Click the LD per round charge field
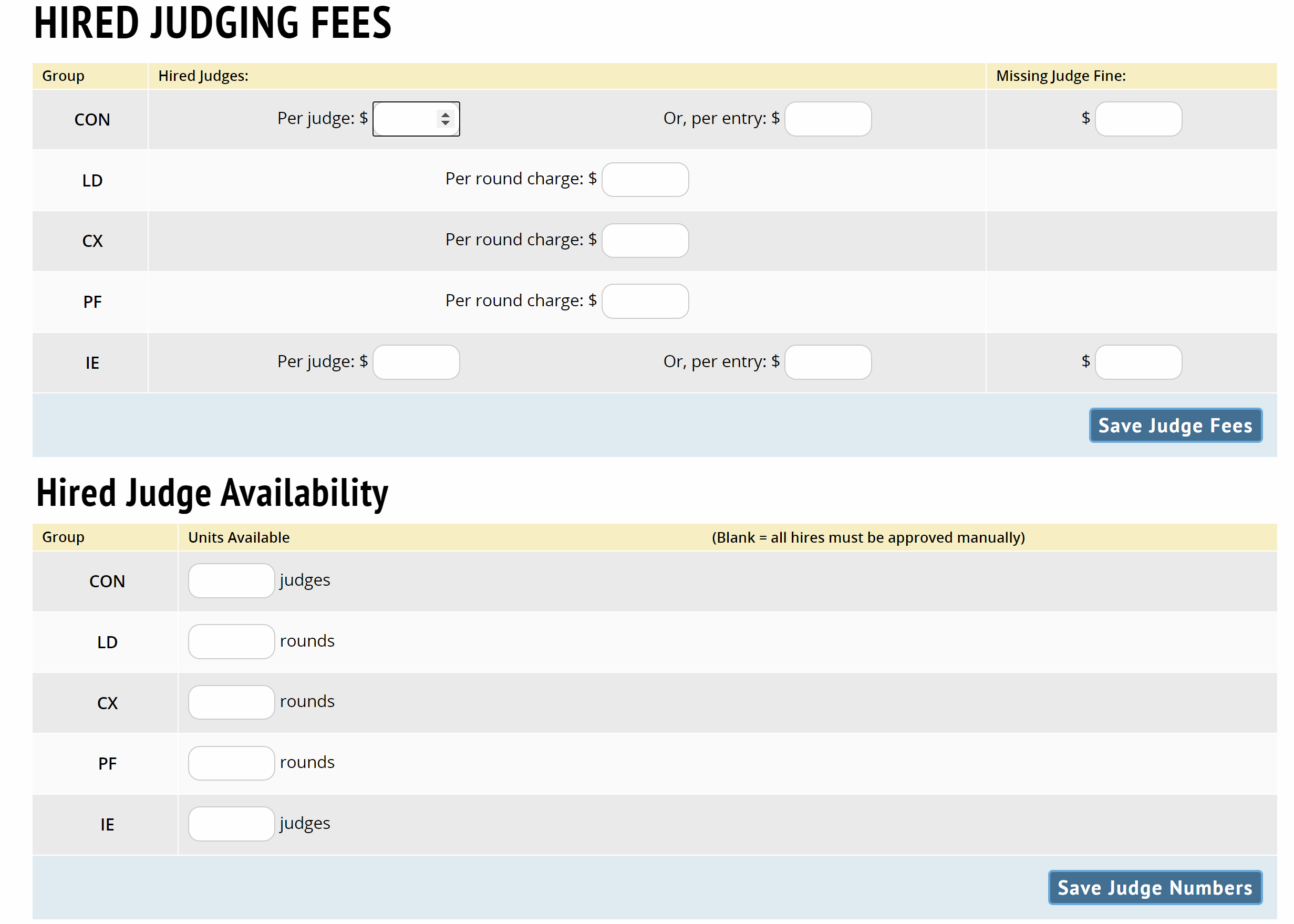Viewport: 1294px width, 924px height. pos(645,180)
